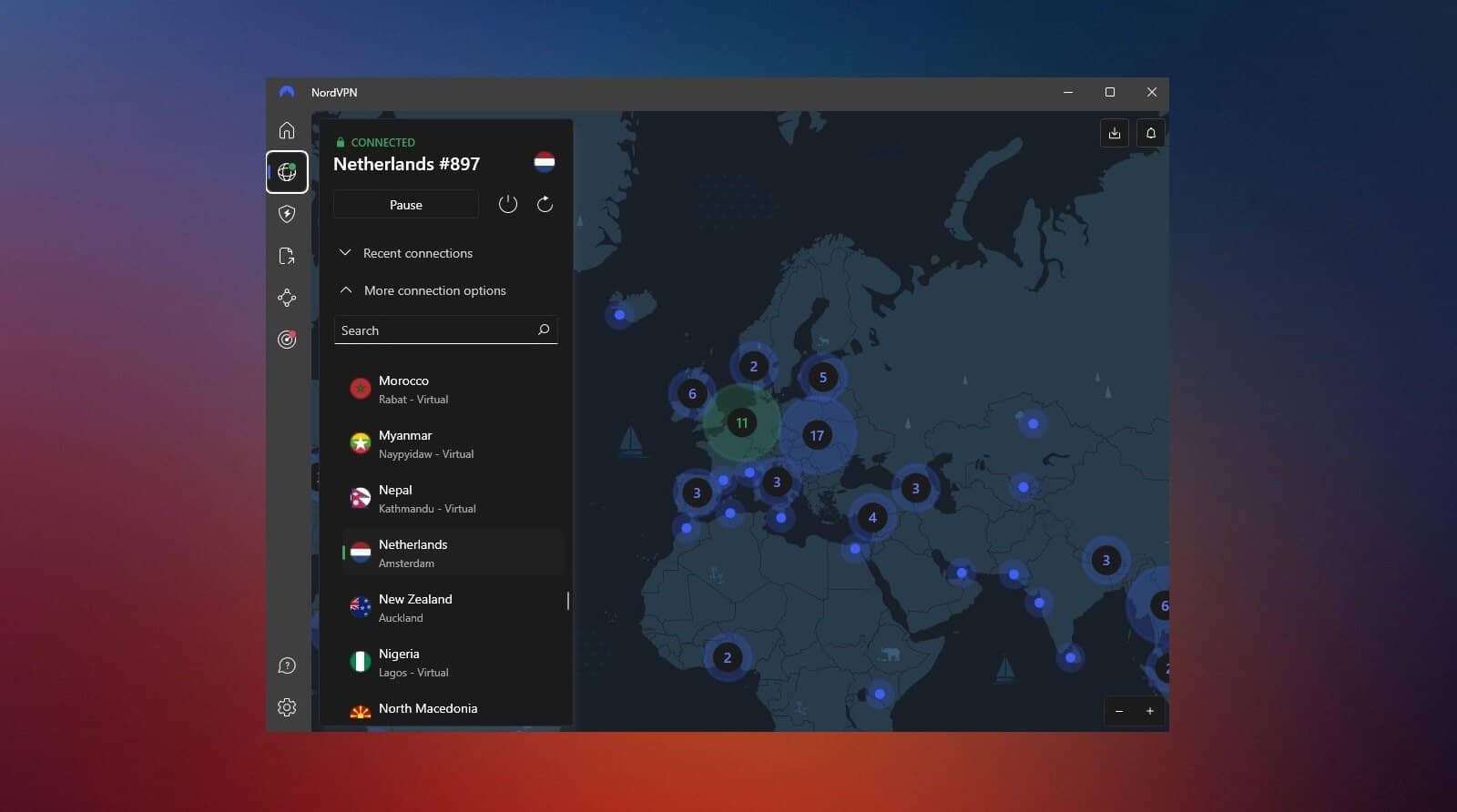Viewport: 1457px width, 812px height.
Task: Click the search magnifier icon
Action: (544, 330)
